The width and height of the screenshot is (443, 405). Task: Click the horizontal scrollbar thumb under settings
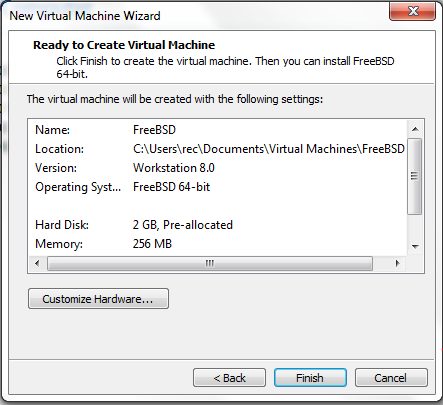pyautogui.click(x=210, y=263)
